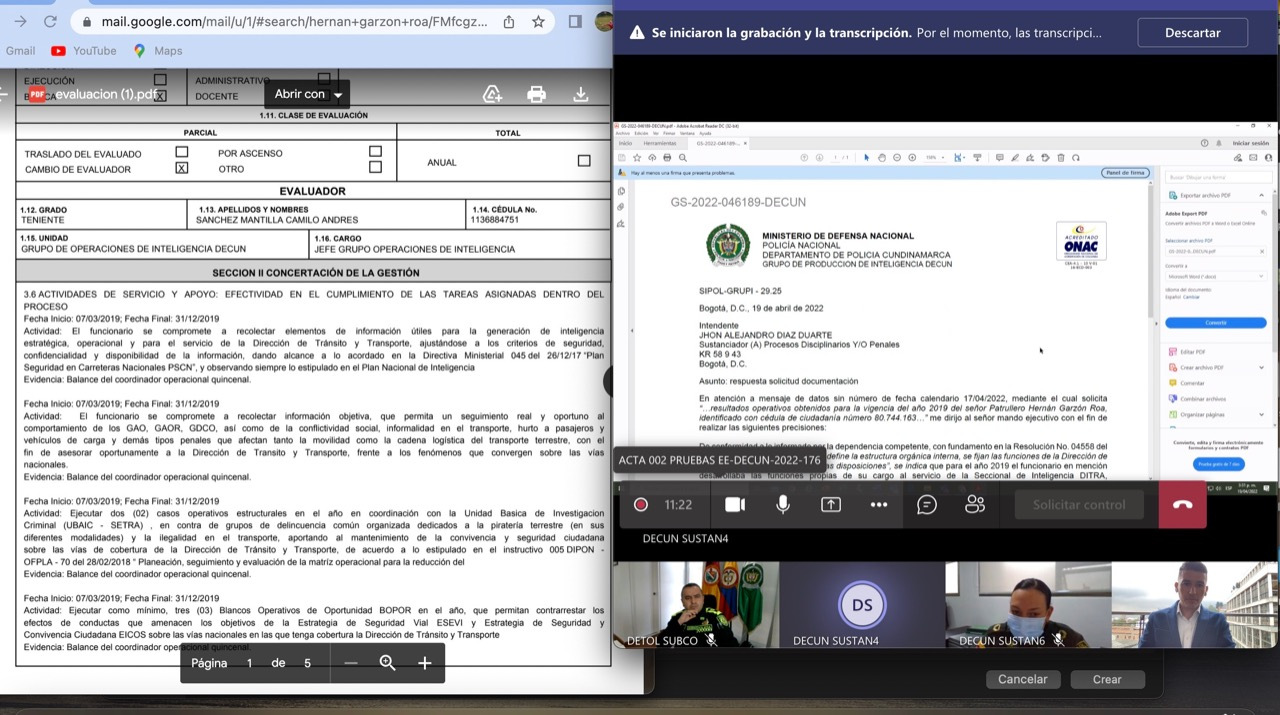
Task: Open the Herramientas tab in Acrobat
Action: pos(660,143)
